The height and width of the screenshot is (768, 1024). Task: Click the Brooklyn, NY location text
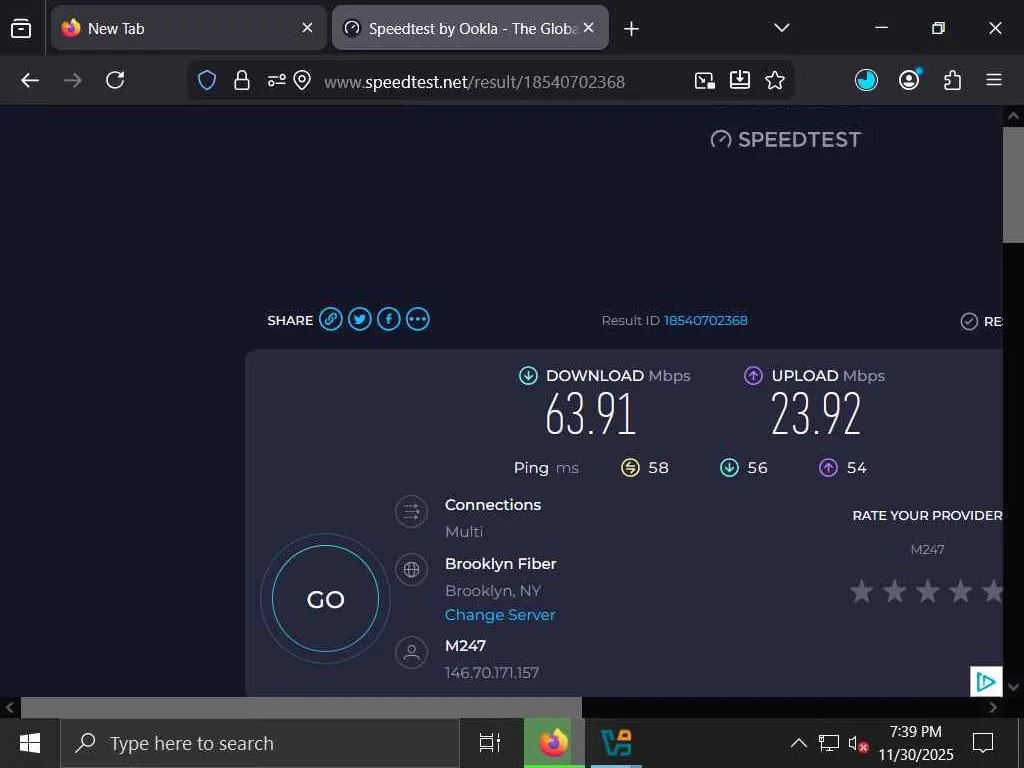tap(493, 591)
